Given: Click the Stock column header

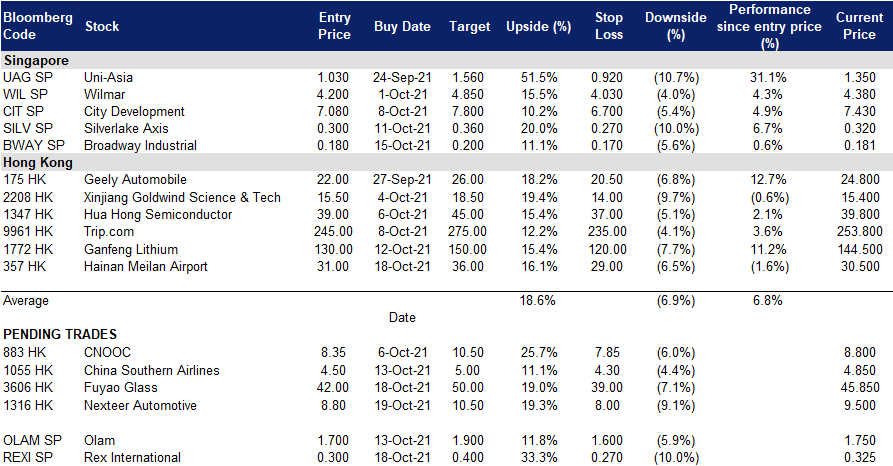Looking at the screenshot, I should (x=102, y=26).
